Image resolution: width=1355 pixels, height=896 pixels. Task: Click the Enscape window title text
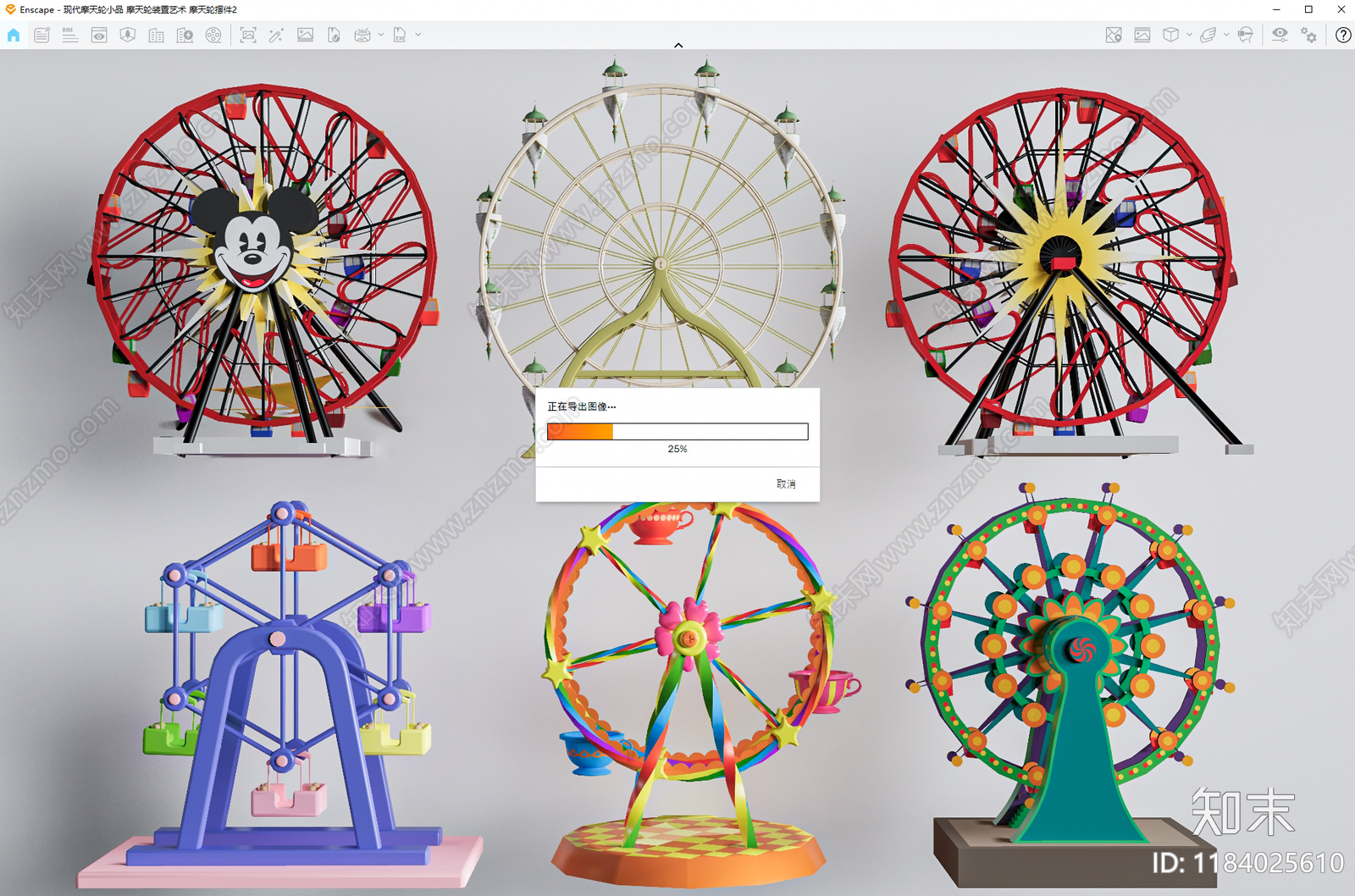(x=128, y=9)
